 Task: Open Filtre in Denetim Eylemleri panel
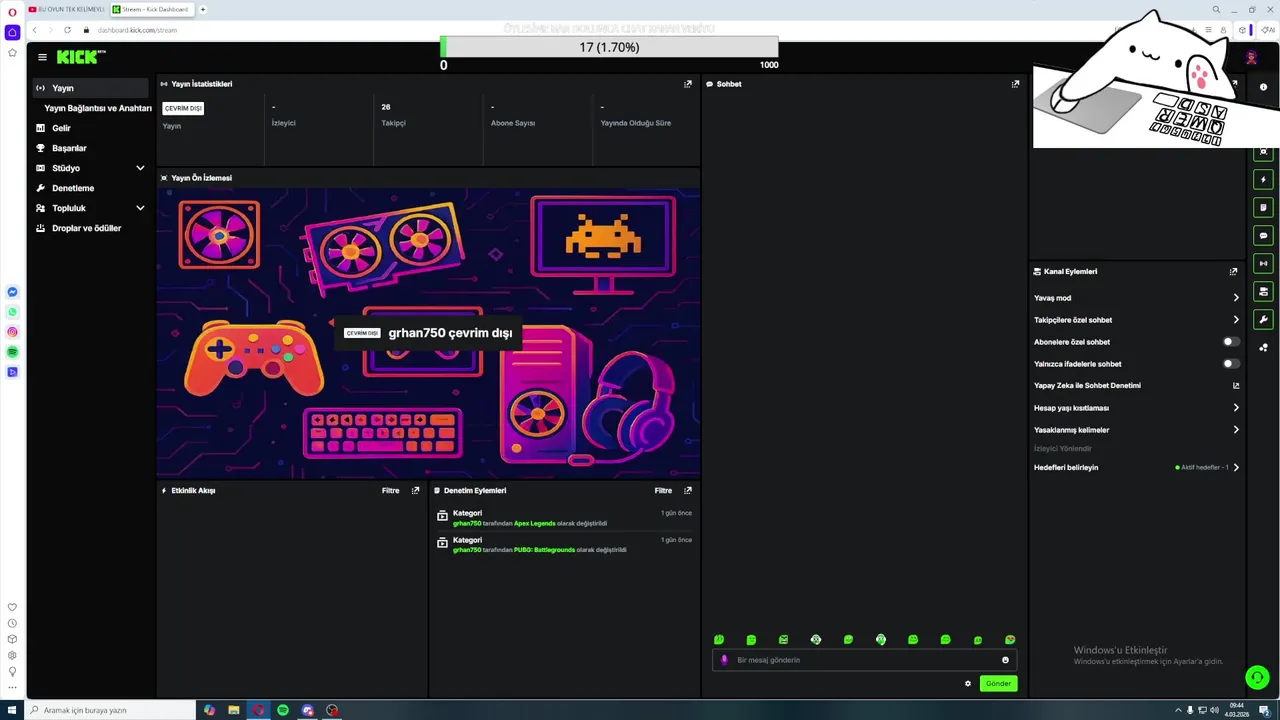[663, 490]
